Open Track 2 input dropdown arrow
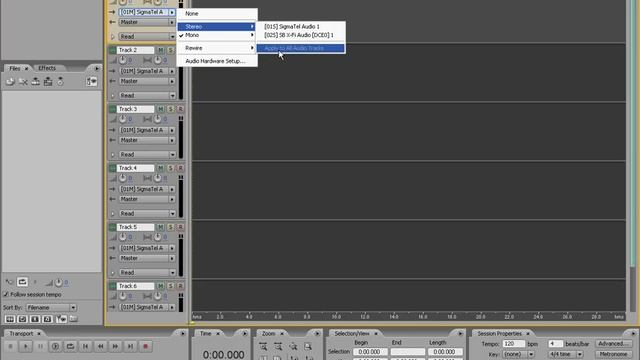 coord(172,71)
